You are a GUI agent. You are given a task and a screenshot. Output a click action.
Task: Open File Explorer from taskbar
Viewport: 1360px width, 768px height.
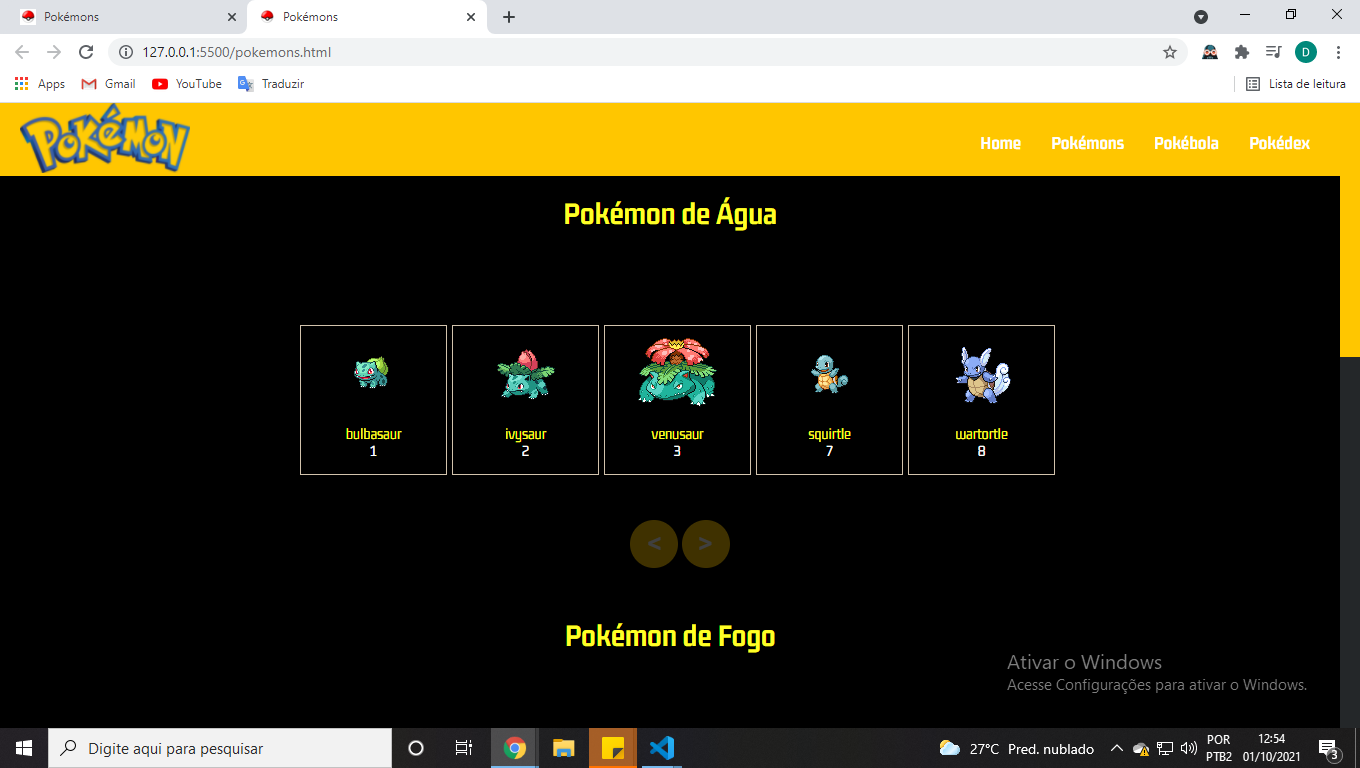[564, 748]
